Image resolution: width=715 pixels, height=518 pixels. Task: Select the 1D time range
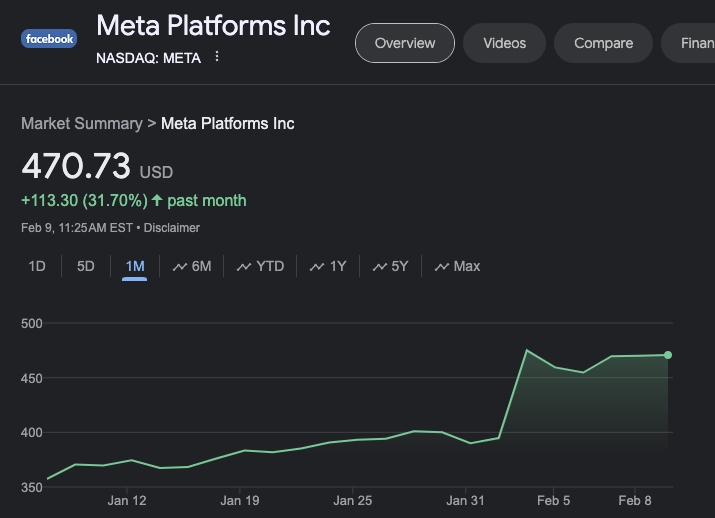coord(37,266)
